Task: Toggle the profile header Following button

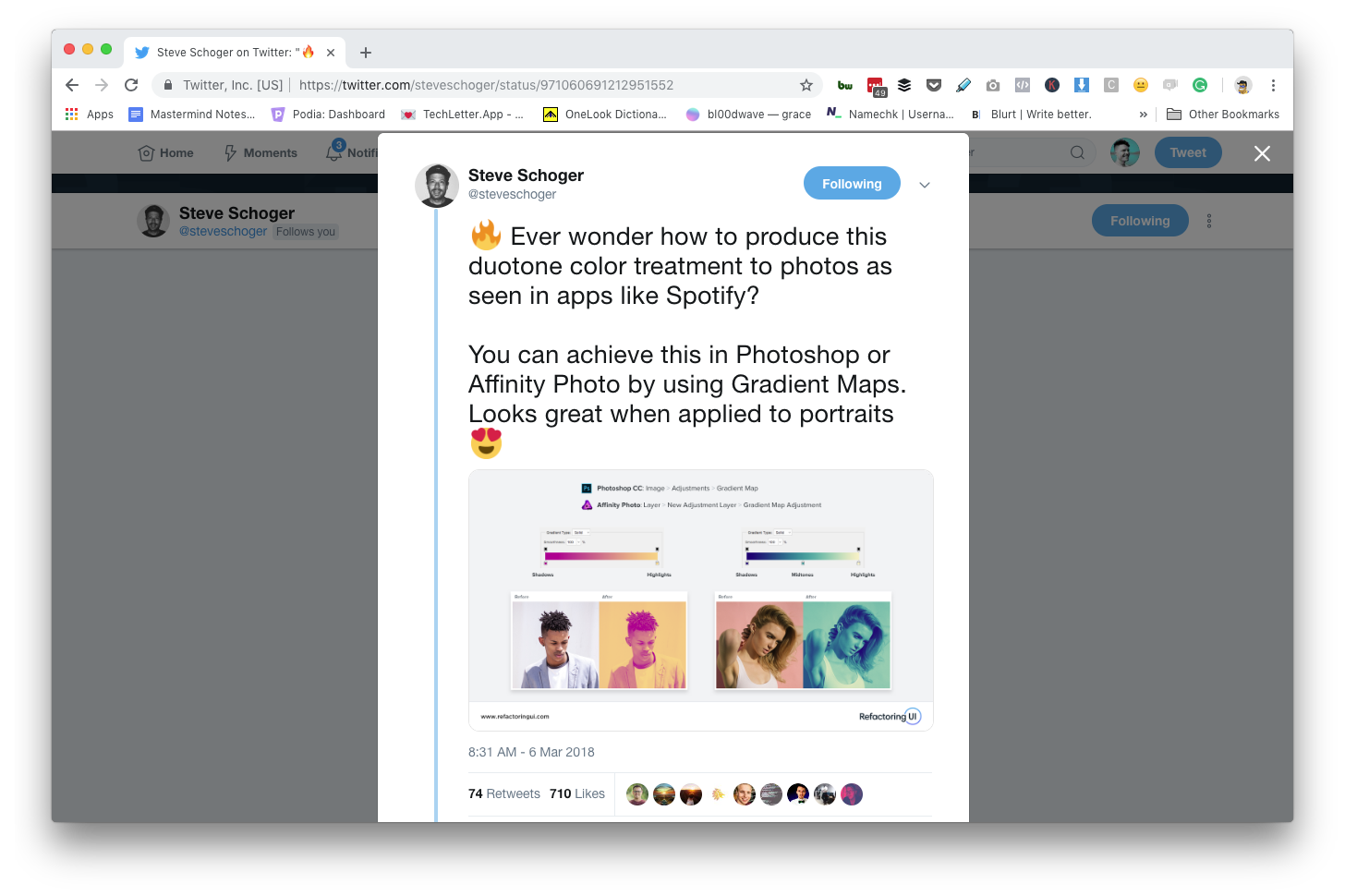Action: click(x=1140, y=221)
